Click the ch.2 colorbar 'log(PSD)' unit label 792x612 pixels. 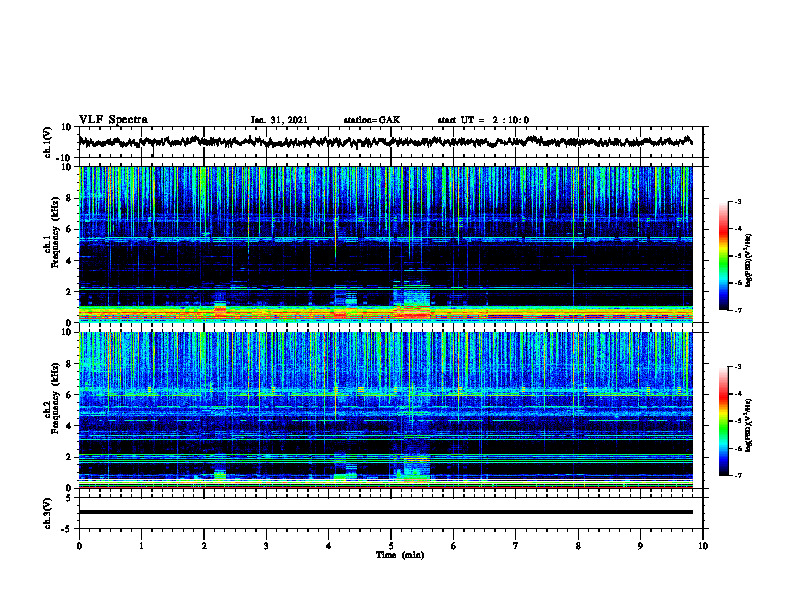(749, 425)
